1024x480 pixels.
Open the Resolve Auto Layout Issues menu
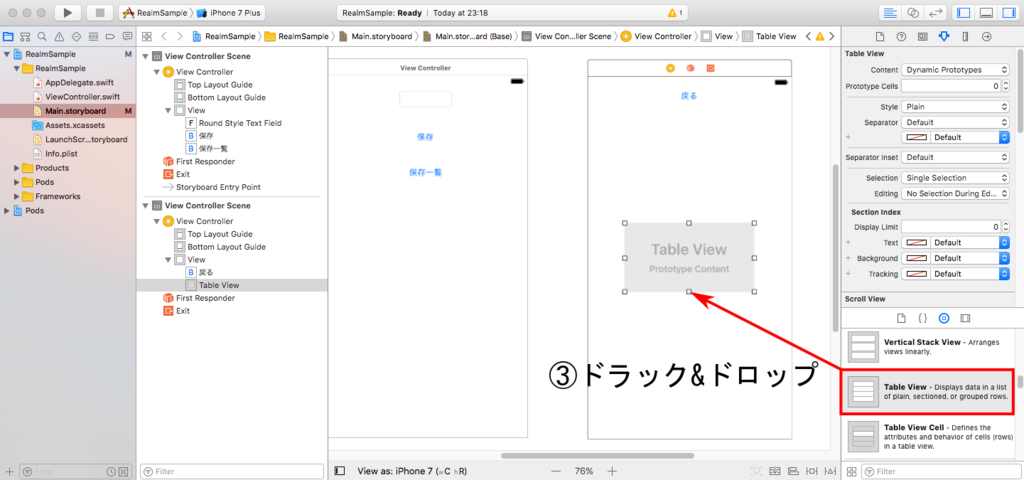tap(829, 471)
